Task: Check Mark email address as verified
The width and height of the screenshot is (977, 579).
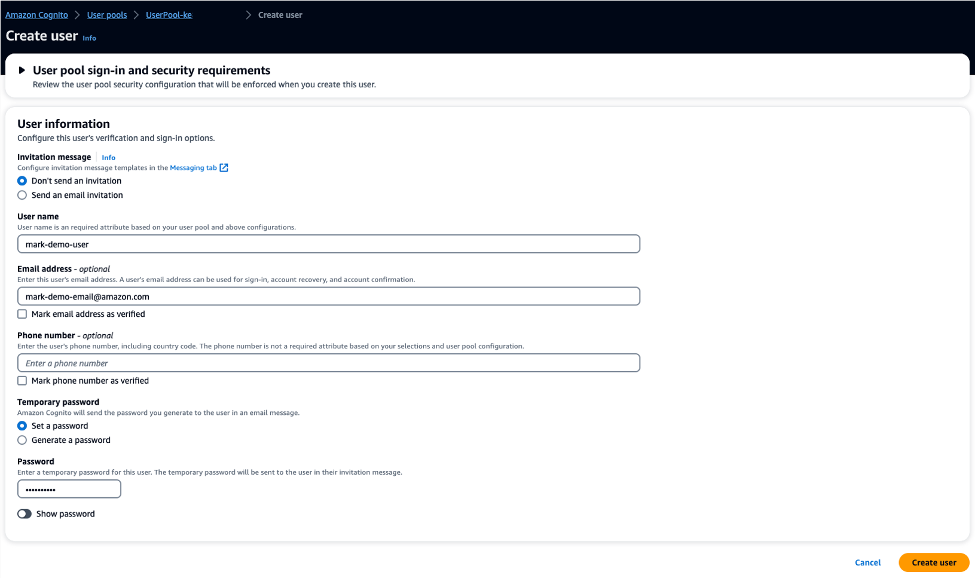Action: [21, 314]
